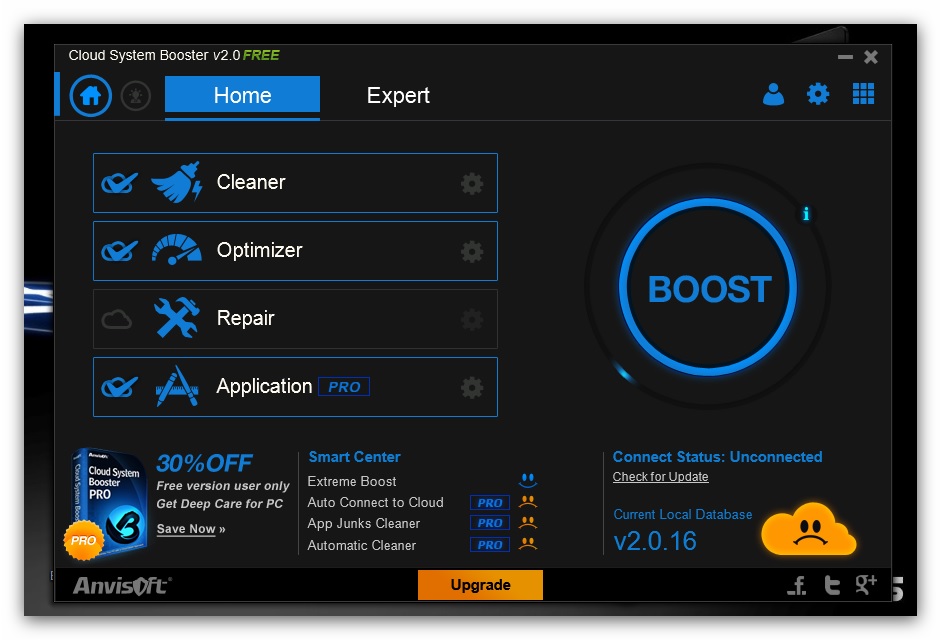
Task: Open the user account icon
Action: (x=773, y=94)
